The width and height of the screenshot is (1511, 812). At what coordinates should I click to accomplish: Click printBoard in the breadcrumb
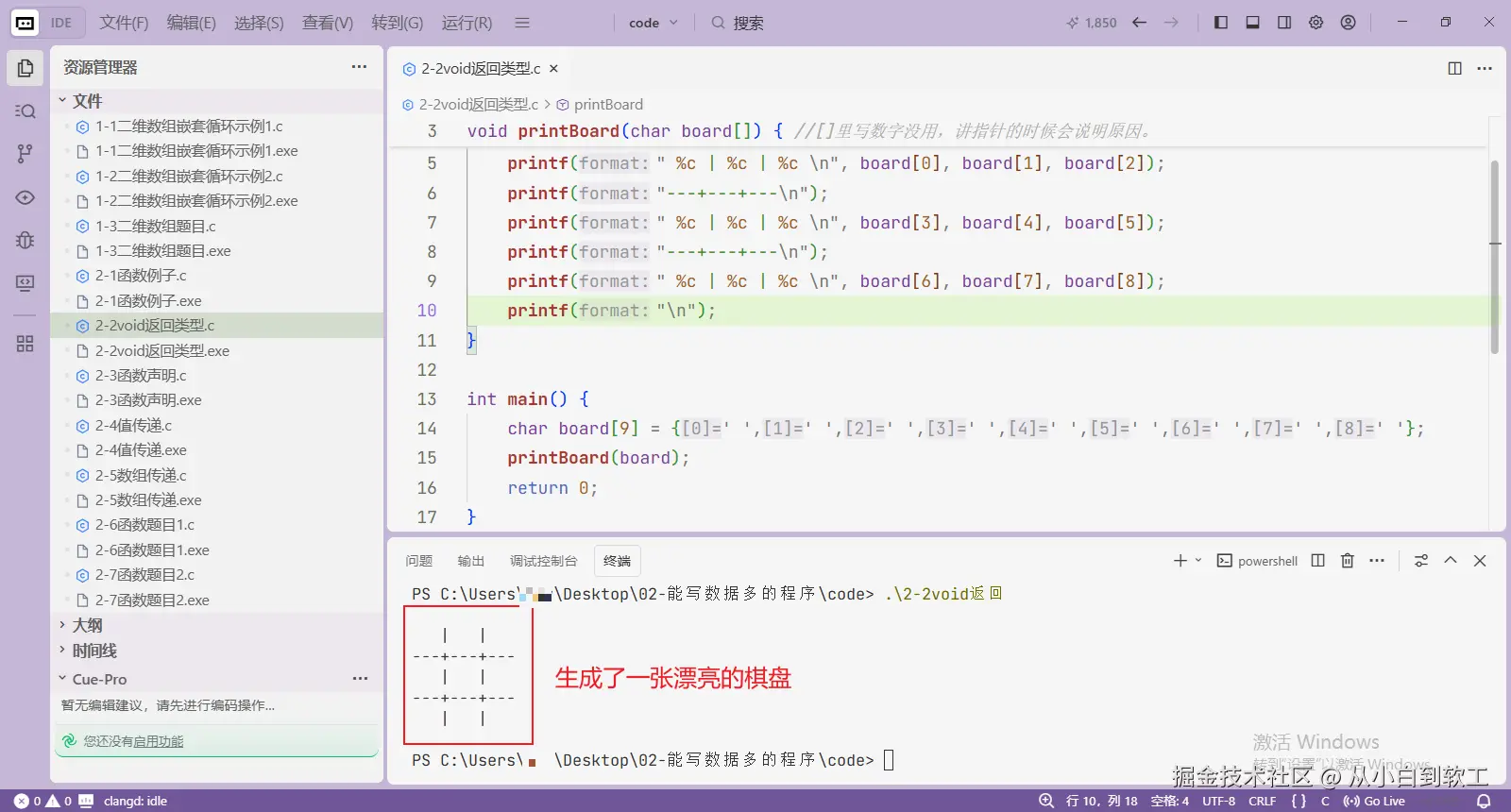(x=608, y=105)
